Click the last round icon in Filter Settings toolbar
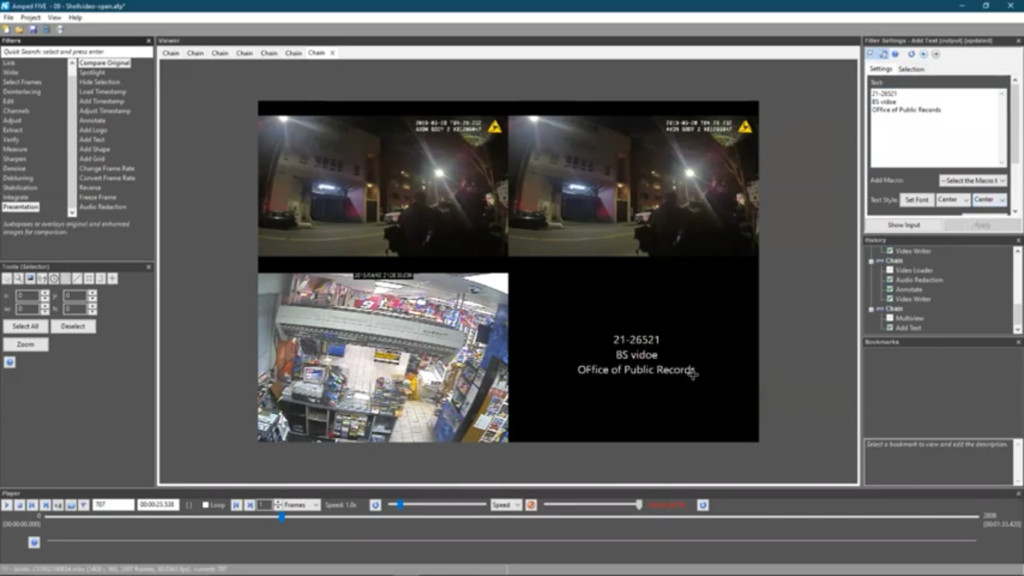The height and width of the screenshot is (576, 1024). 936,54
